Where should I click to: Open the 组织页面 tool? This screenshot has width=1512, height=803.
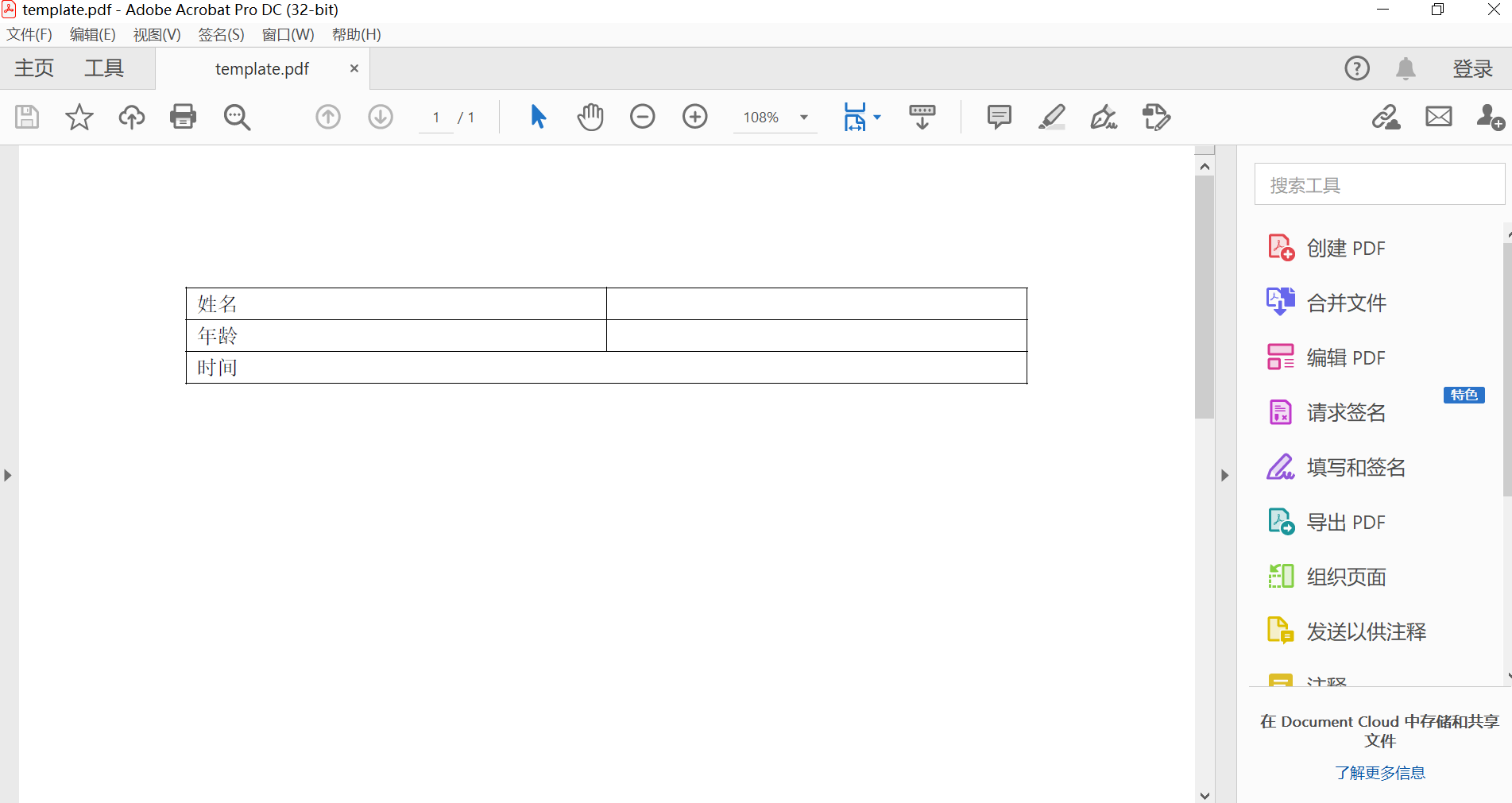click(1327, 577)
